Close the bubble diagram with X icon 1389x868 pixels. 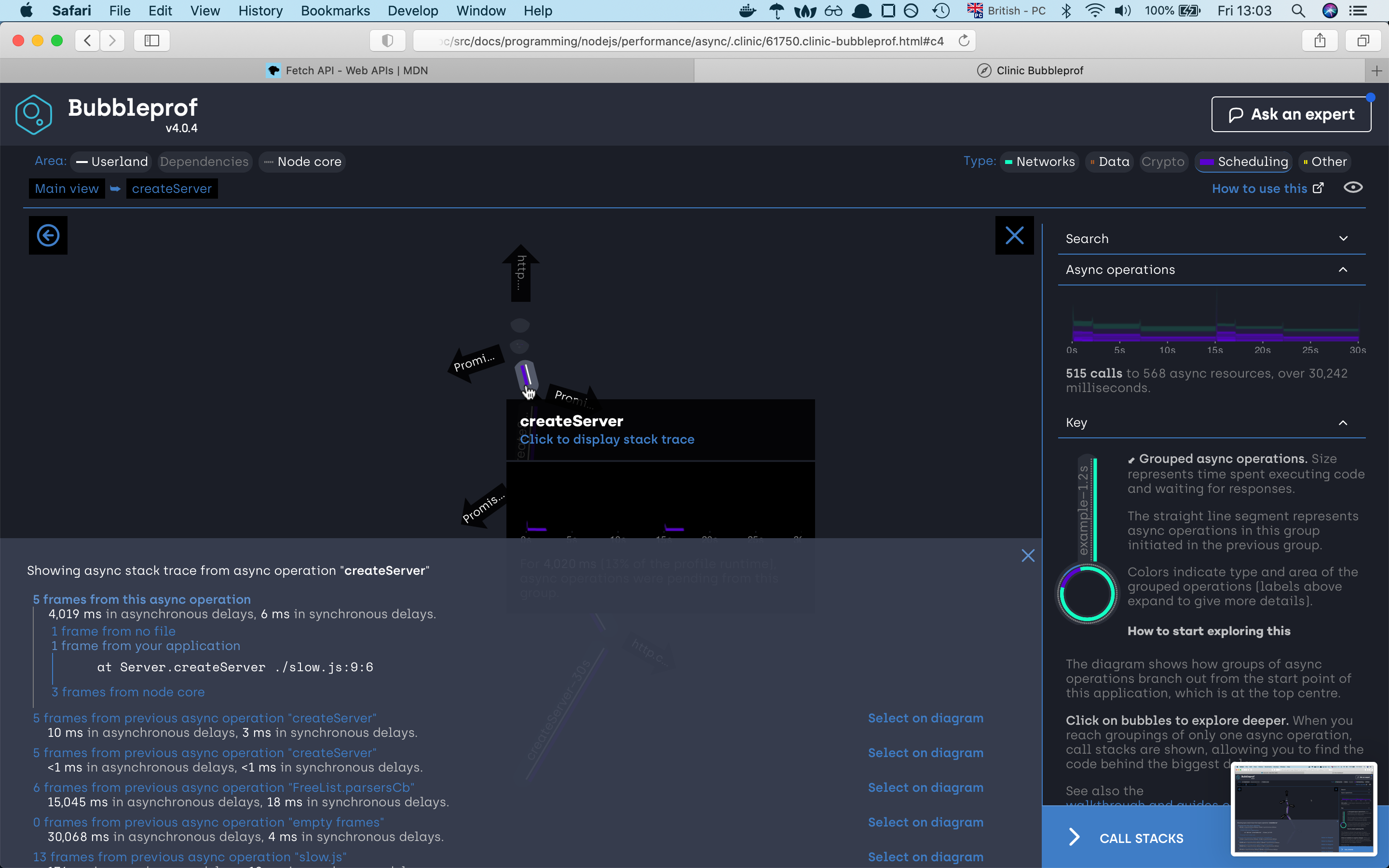click(x=1014, y=235)
